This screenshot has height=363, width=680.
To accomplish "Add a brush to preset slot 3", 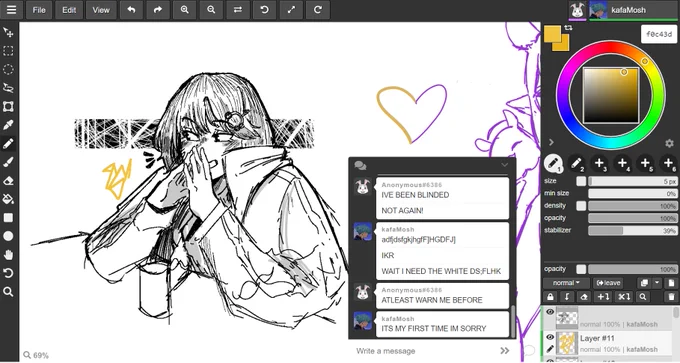I will [x=599, y=164].
